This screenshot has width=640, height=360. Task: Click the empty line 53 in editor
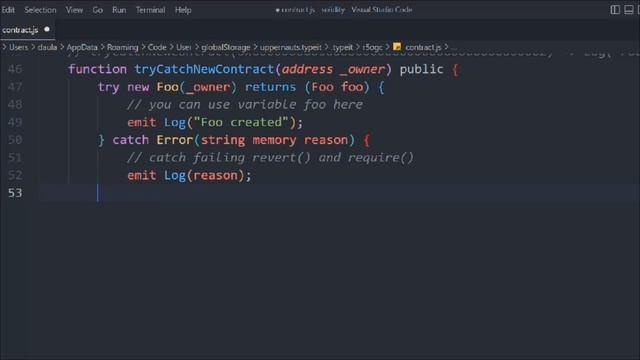(x=339, y=193)
